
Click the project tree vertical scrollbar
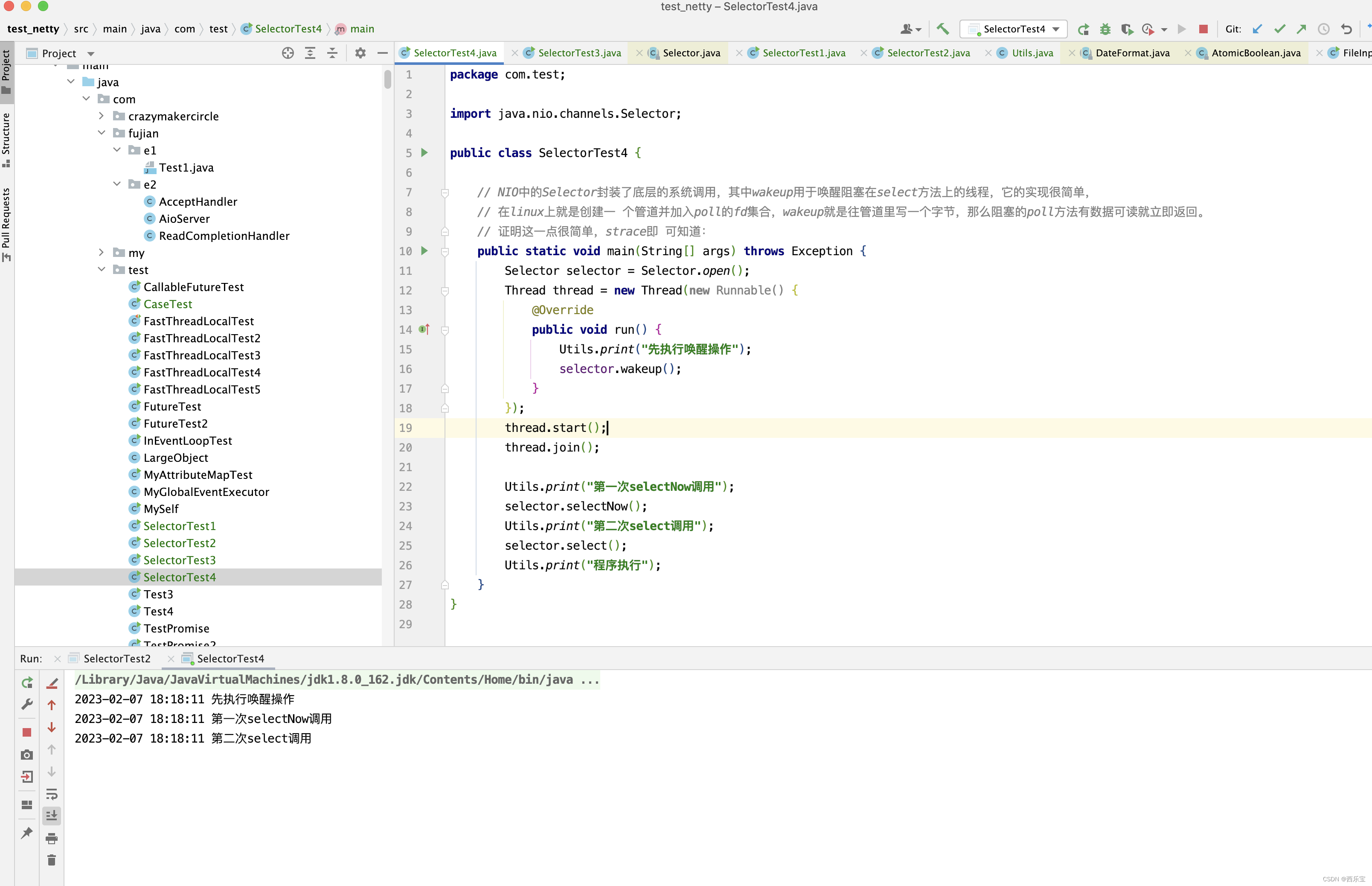pyautogui.click(x=387, y=79)
